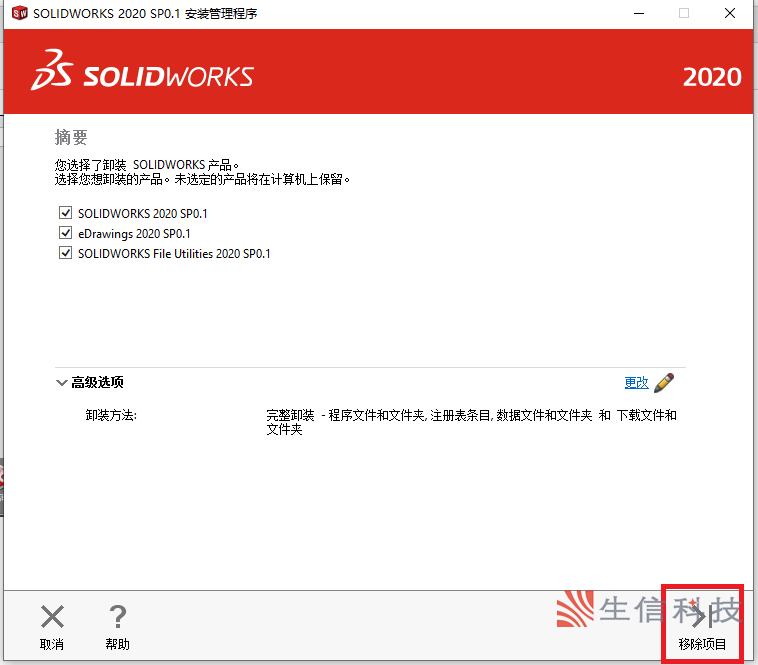Uncheck the SOLIDWORKS 2020 SP0.1 checkbox

click(x=66, y=213)
